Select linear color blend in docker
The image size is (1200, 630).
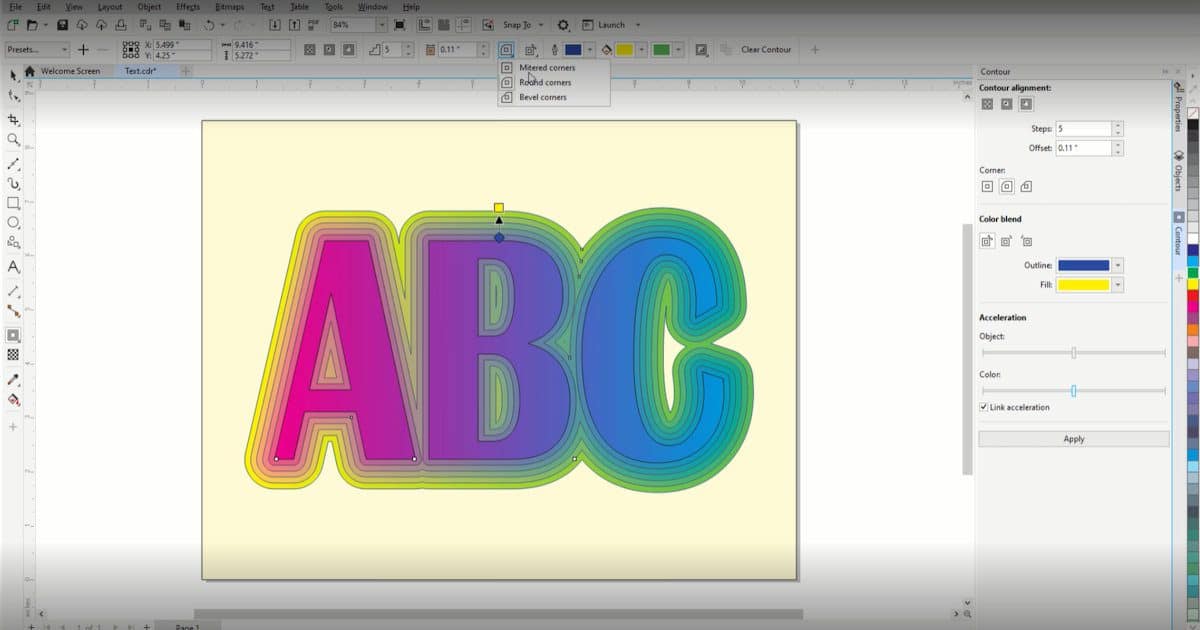tap(987, 241)
